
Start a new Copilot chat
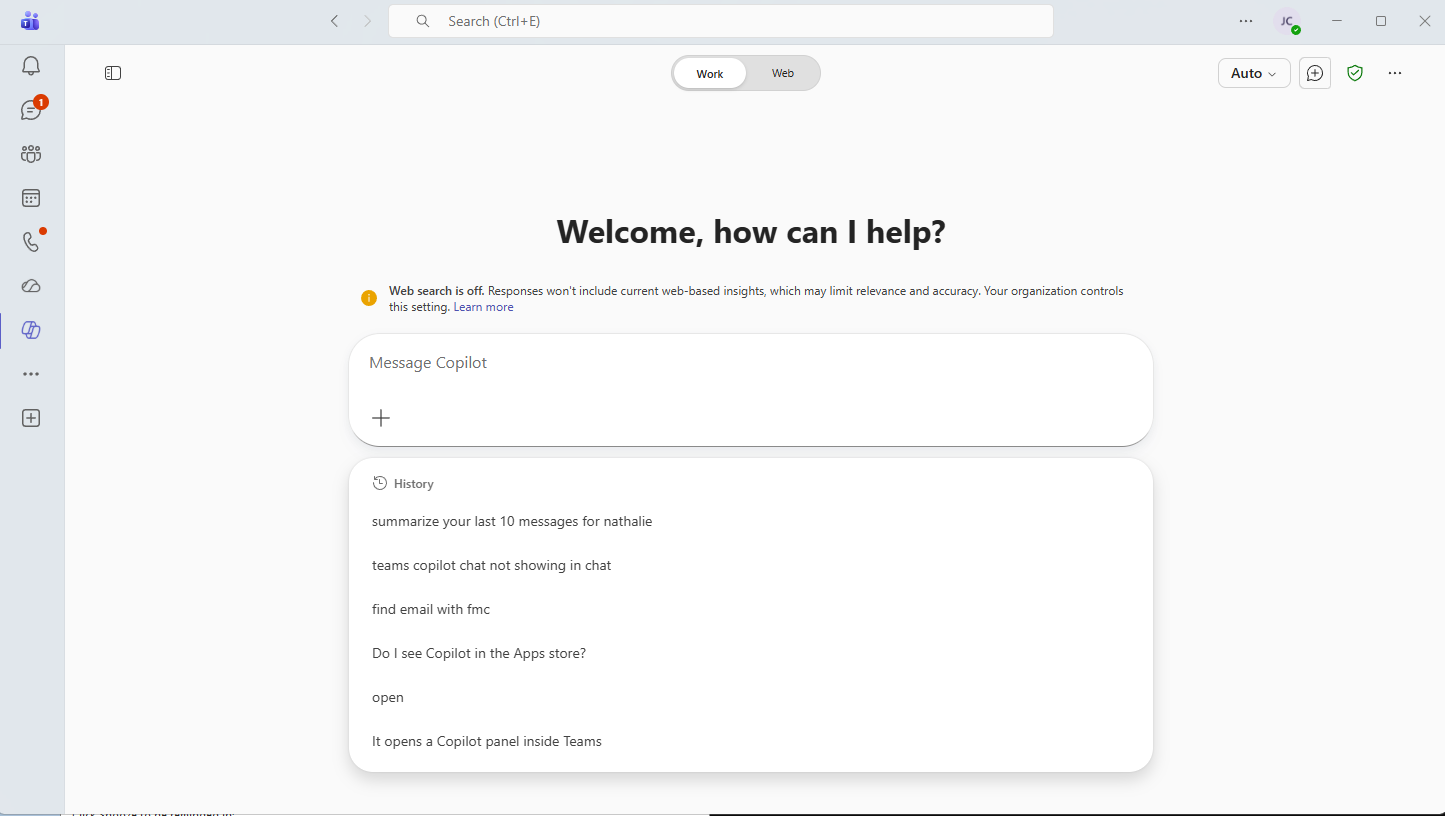[1315, 73]
